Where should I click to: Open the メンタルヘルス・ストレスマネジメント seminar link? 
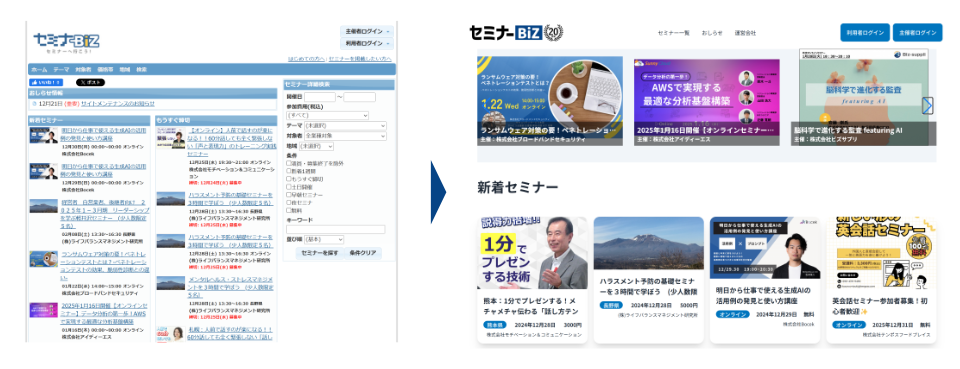click(230, 287)
